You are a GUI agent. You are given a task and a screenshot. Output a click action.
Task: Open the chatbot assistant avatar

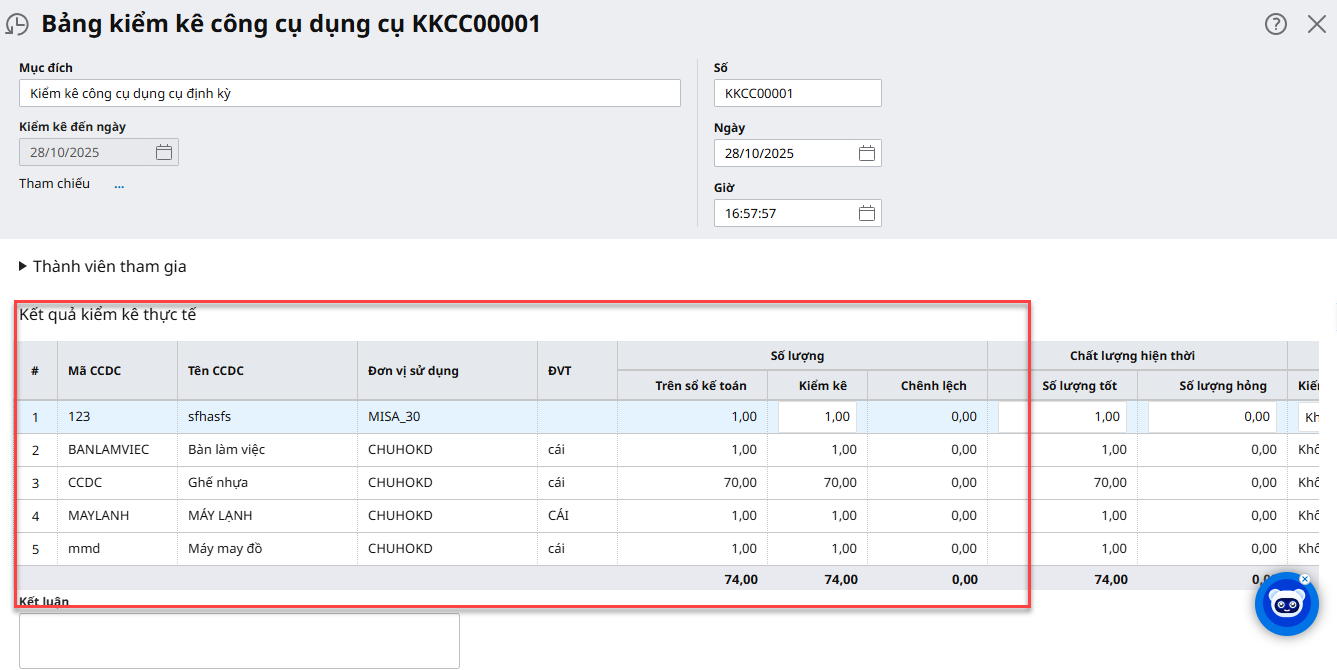point(1286,604)
